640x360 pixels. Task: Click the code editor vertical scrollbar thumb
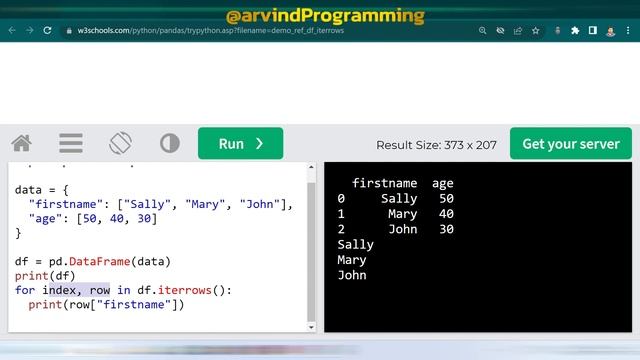pyautogui.click(x=311, y=251)
